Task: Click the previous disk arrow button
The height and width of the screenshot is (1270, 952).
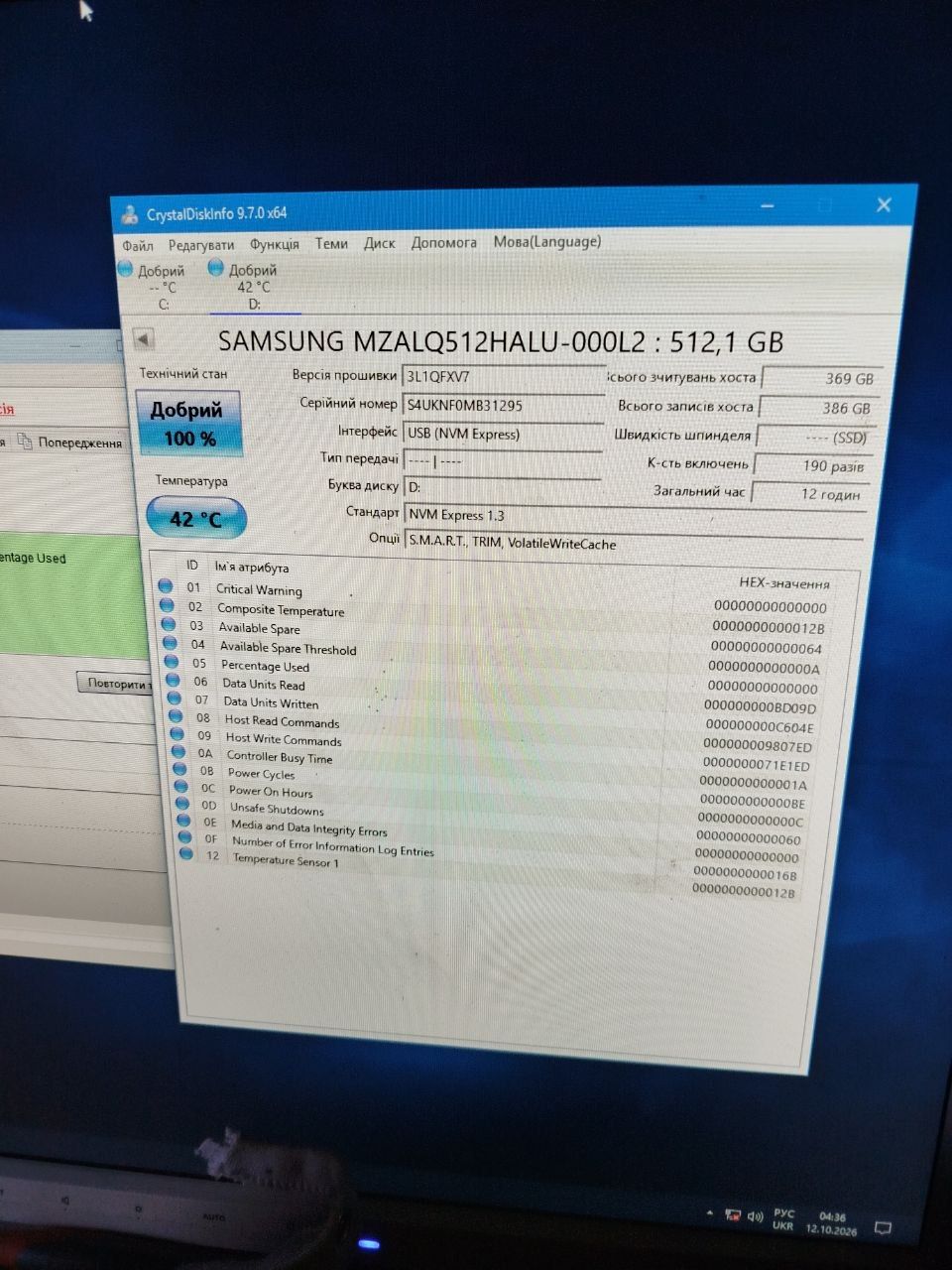Action: coord(144,338)
